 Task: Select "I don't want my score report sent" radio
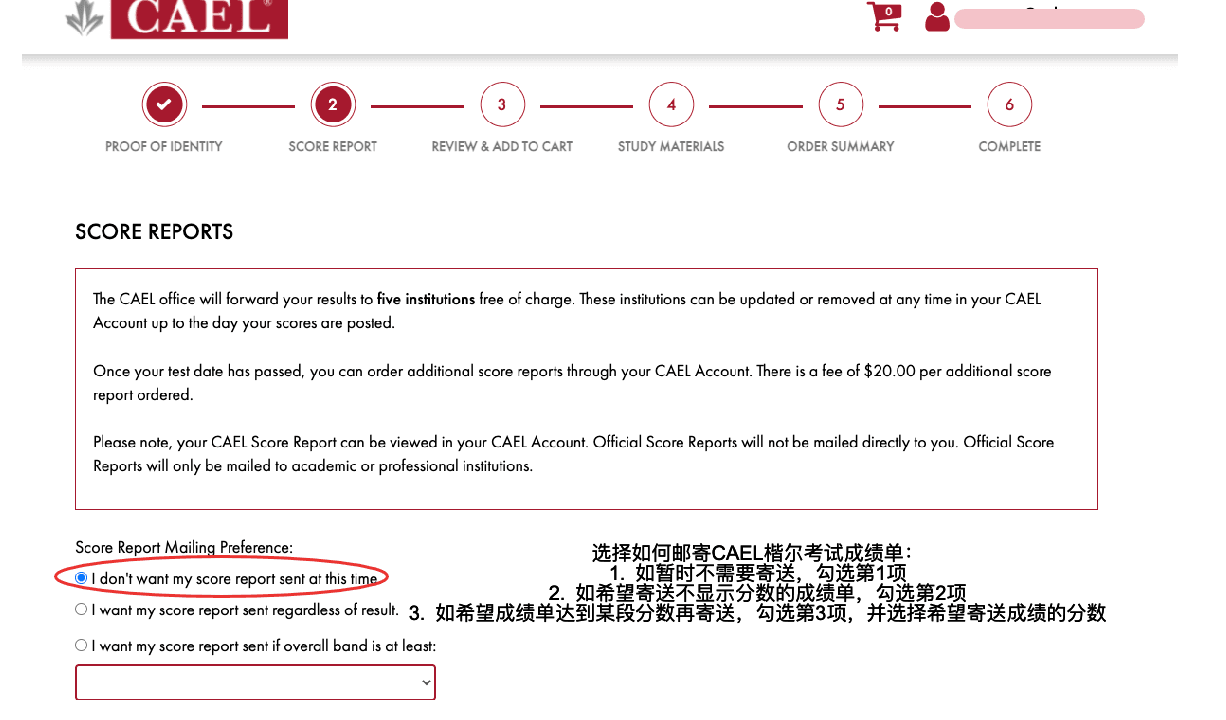pyautogui.click(x=81, y=578)
